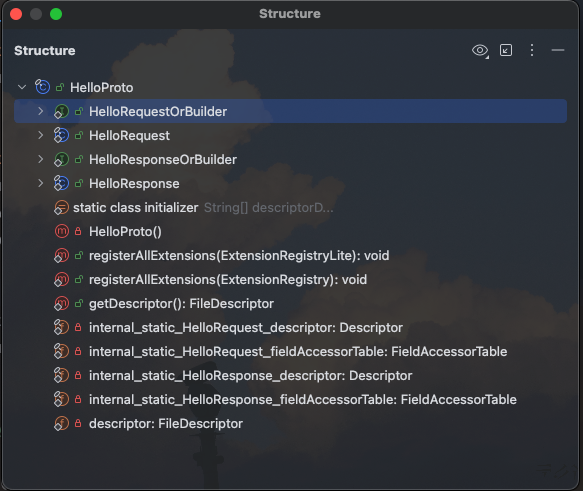This screenshot has height=491, width=583.
Task: Select getDescriptor(): FileDescriptor method
Action: click(x=181, y=304)
